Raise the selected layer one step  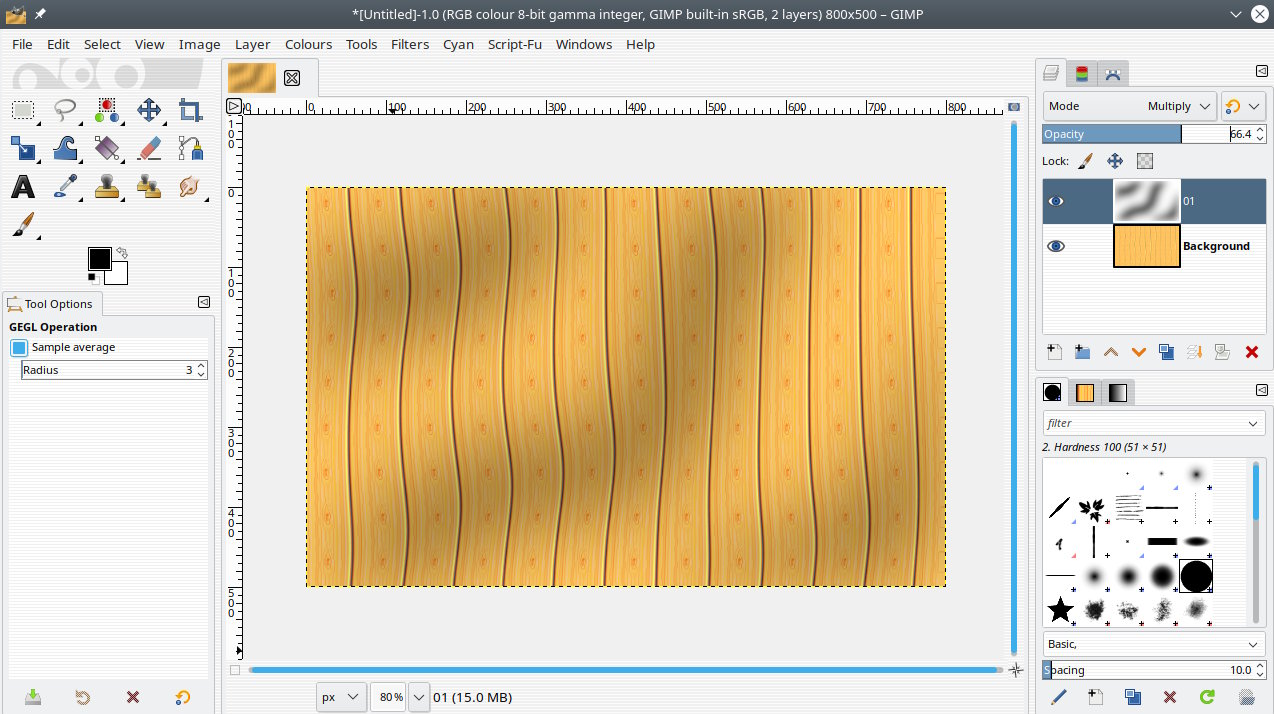point(1110,352)
